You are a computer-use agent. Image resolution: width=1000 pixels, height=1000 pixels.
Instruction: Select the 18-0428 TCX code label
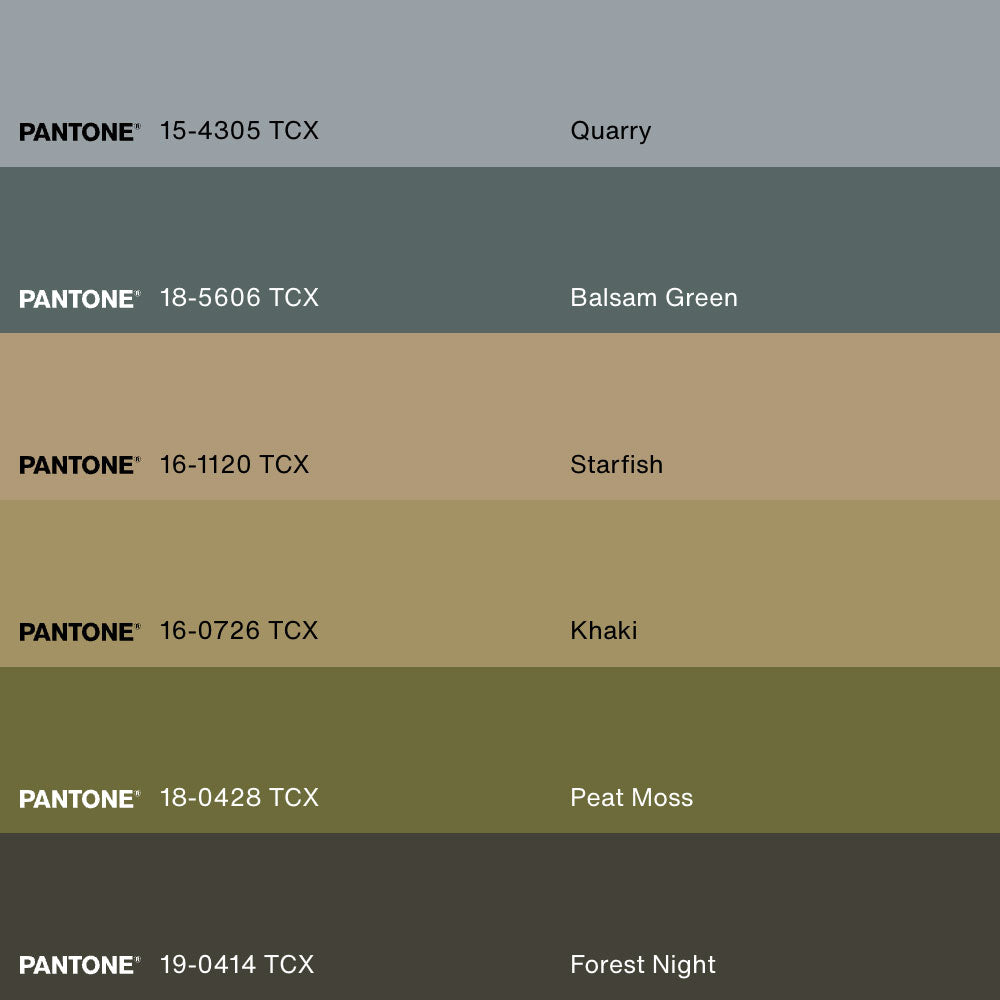(239, 798)
